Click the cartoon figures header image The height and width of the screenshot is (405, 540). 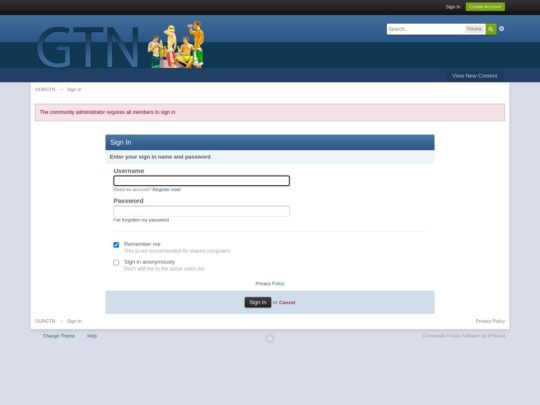pyautogui.click(x=176, y=45)
